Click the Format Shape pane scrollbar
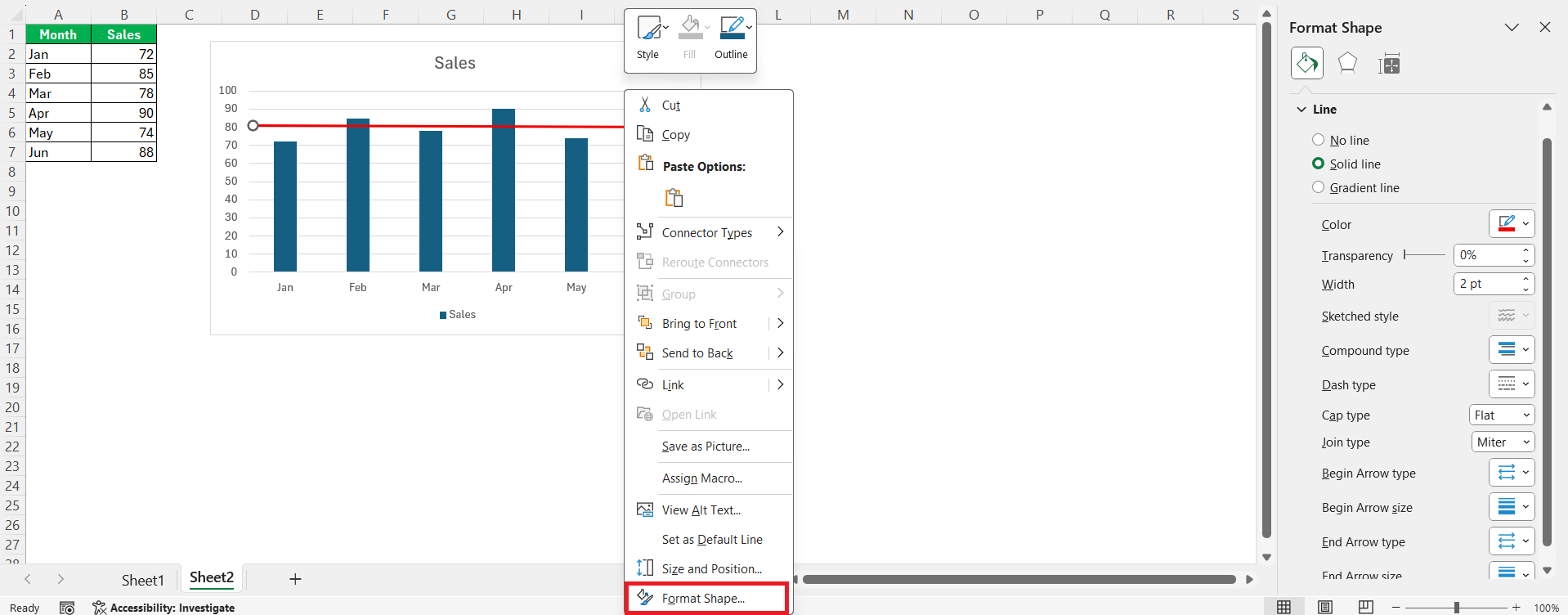The image size is (1568, 615). point(1547,342)
